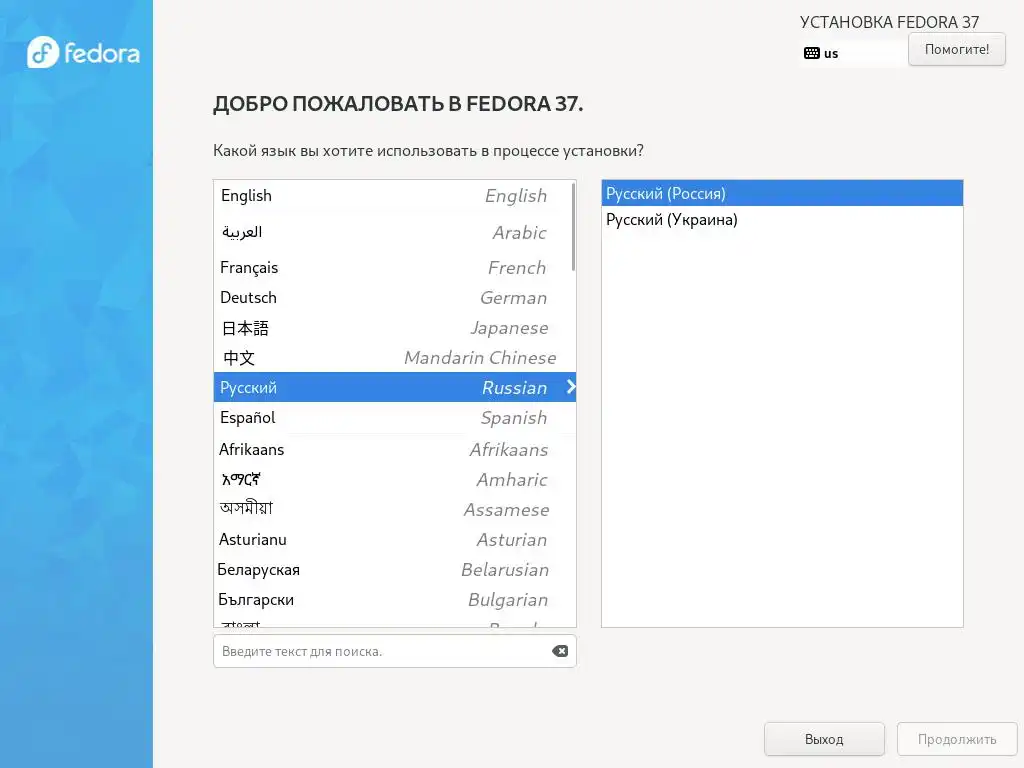Select English in the language list
1024x768 pixels.
point(392,196)
